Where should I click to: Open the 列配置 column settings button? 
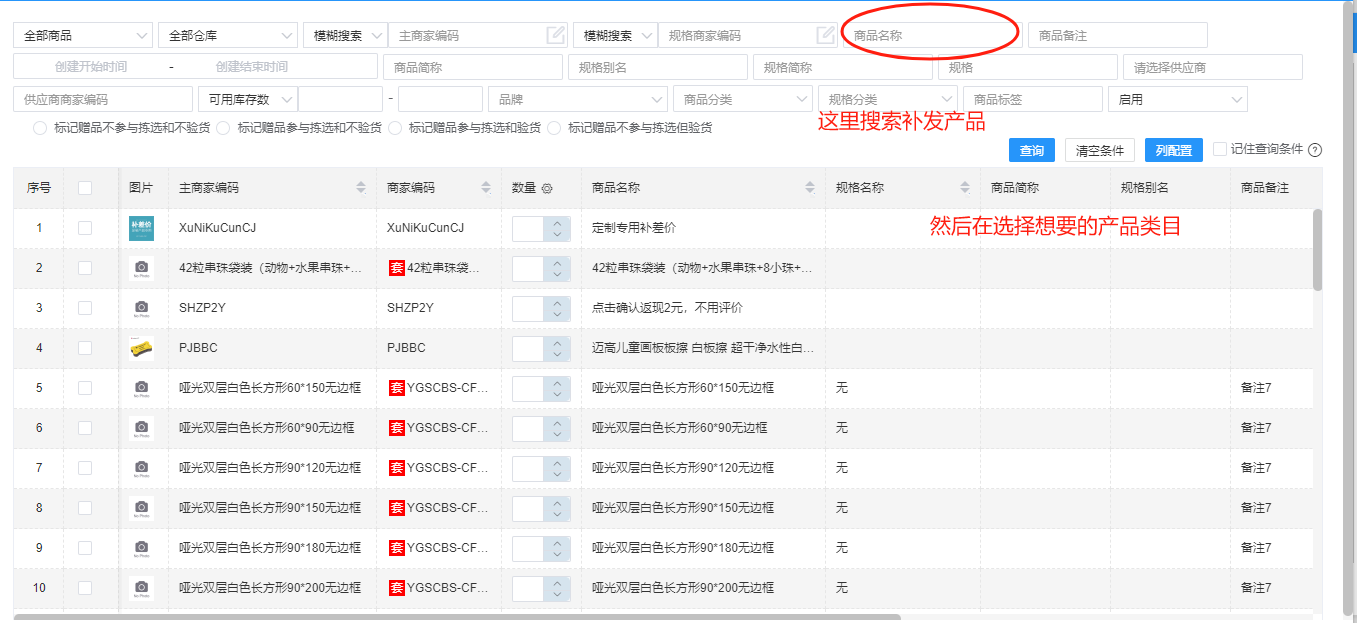coord(1173,150)
